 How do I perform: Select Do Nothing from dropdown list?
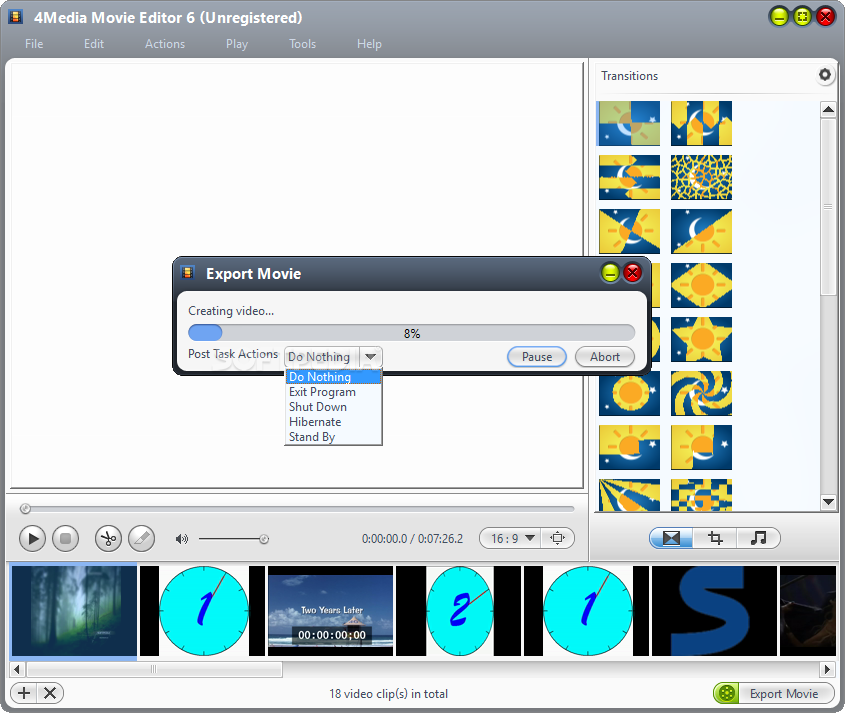pyautogui.click(x=333, y=377)
